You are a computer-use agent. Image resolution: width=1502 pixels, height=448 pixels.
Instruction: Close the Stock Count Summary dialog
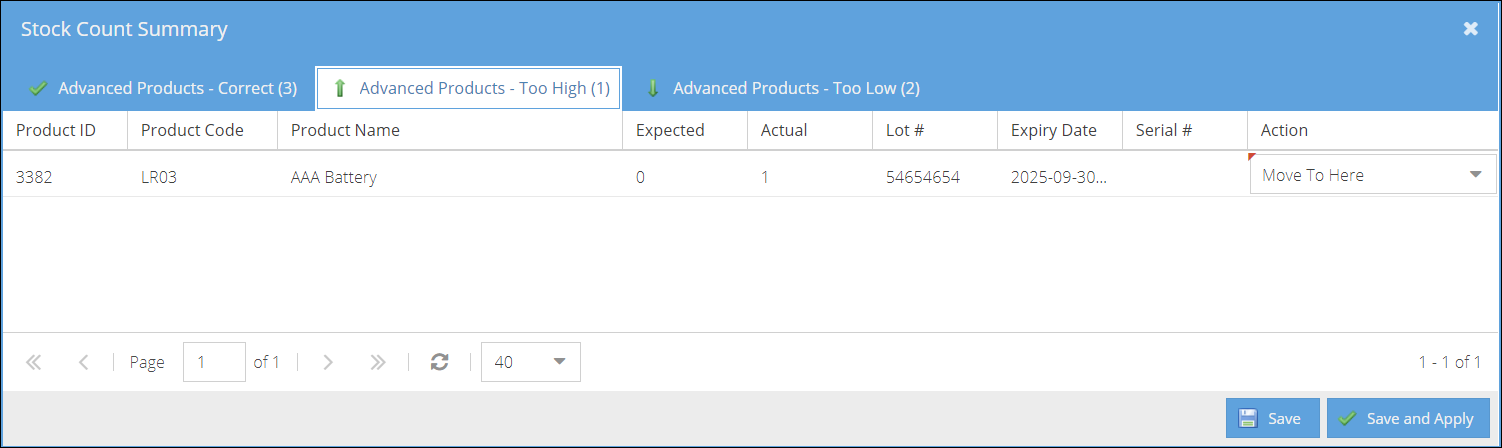pyautogui.click(x=1471, y=29)
